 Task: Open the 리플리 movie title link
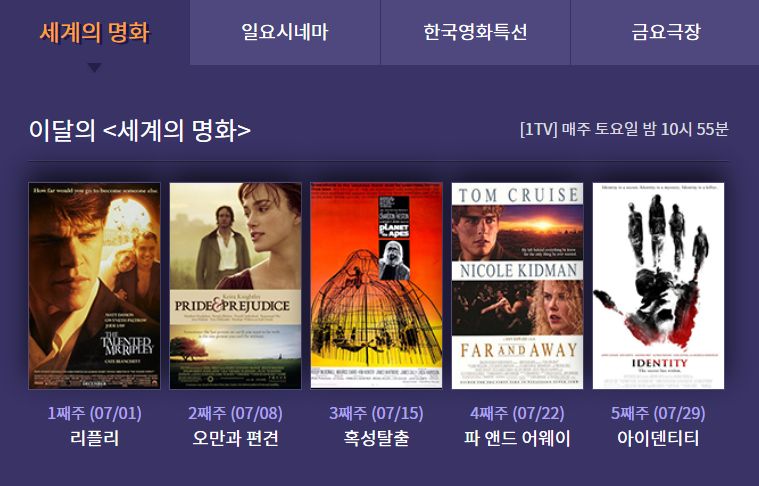click(94, 438)
